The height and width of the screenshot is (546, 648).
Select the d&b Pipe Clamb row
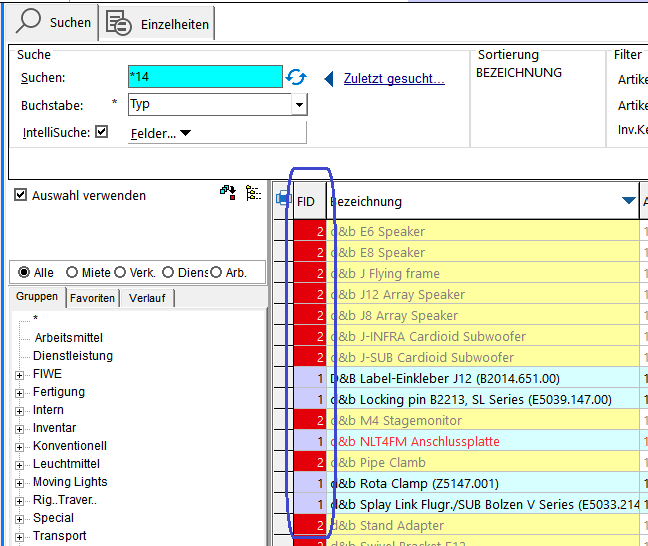[x=483, y=463]
